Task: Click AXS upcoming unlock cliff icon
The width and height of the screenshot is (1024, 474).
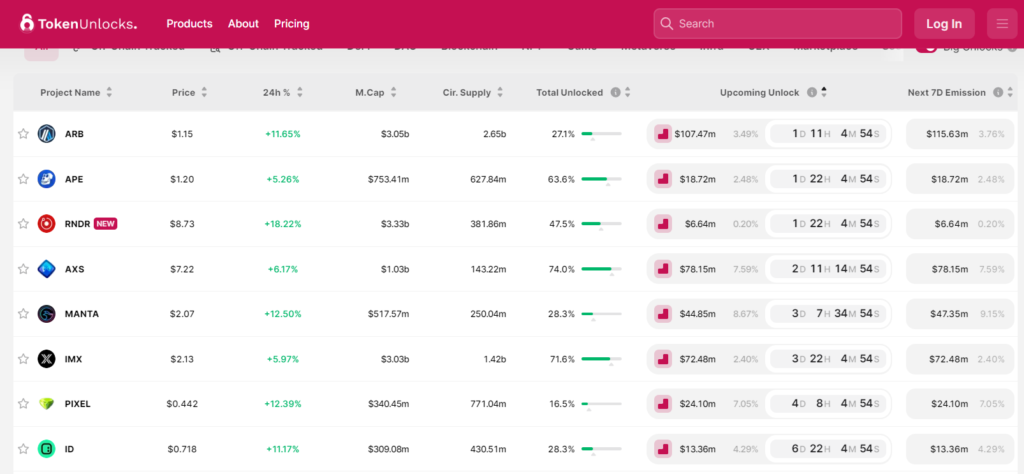Action: (663, 269)
